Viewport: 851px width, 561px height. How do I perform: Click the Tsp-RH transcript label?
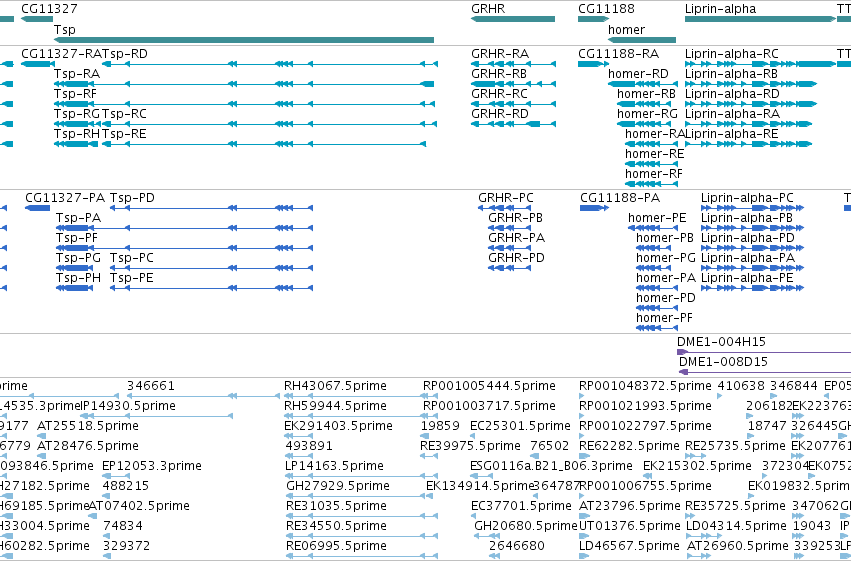coord(77,134)
